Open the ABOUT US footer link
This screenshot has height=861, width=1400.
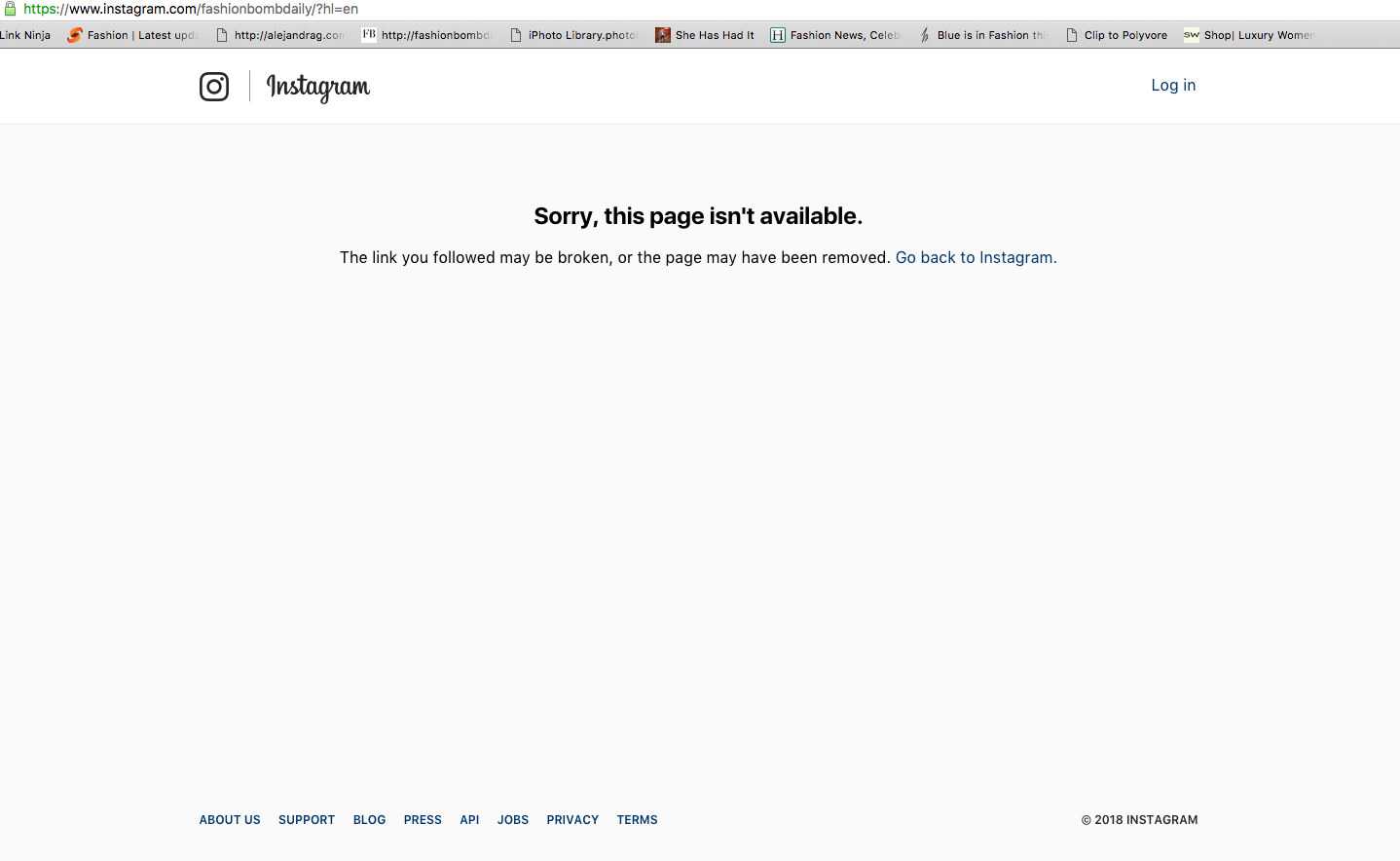[230, 820]
